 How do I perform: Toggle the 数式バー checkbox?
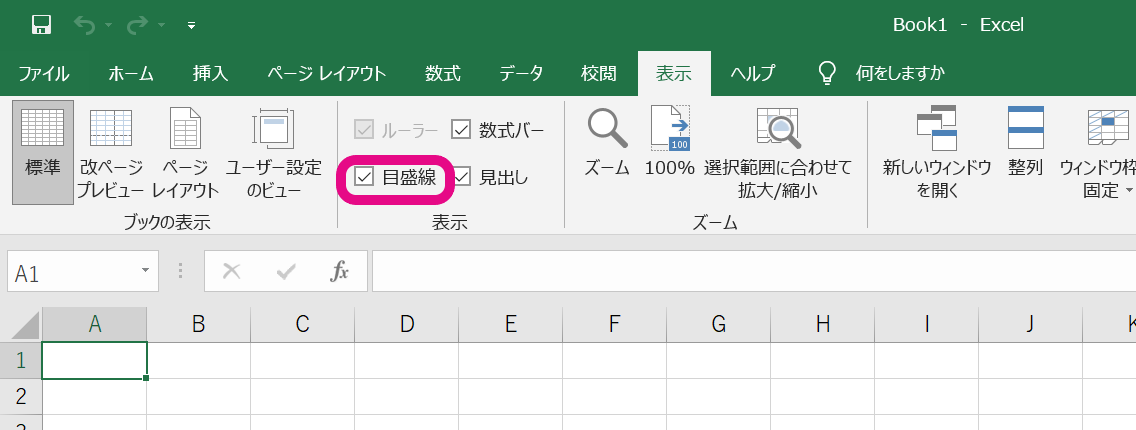pos(461,129)
